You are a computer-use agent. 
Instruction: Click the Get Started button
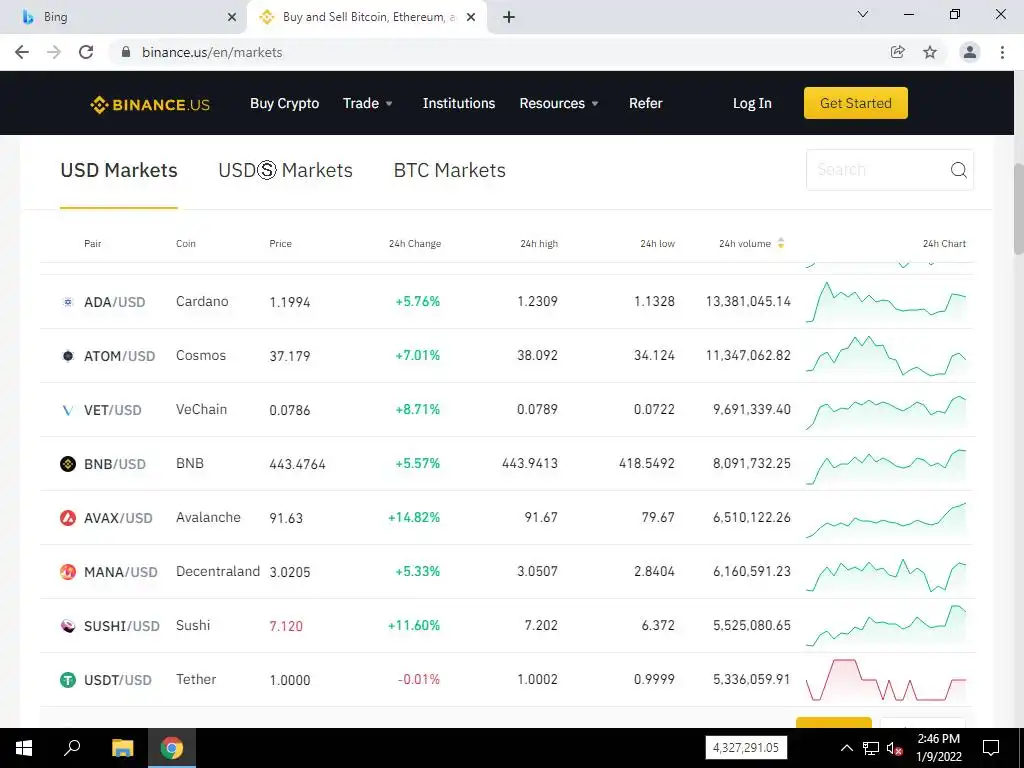pyautogui.click(x=856, y=103)
